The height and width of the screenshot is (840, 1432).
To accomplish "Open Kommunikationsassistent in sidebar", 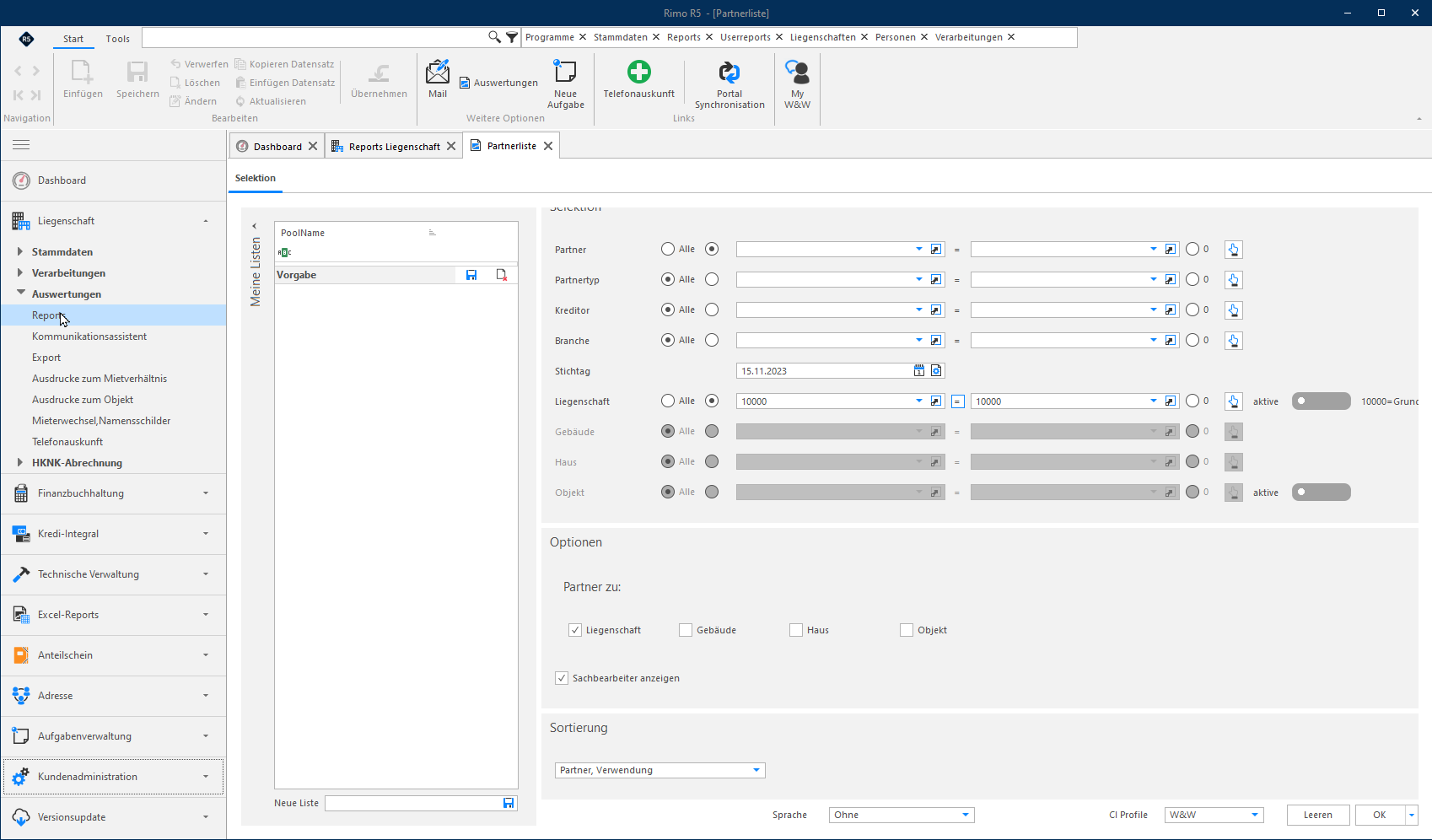I will coord(89,337).
